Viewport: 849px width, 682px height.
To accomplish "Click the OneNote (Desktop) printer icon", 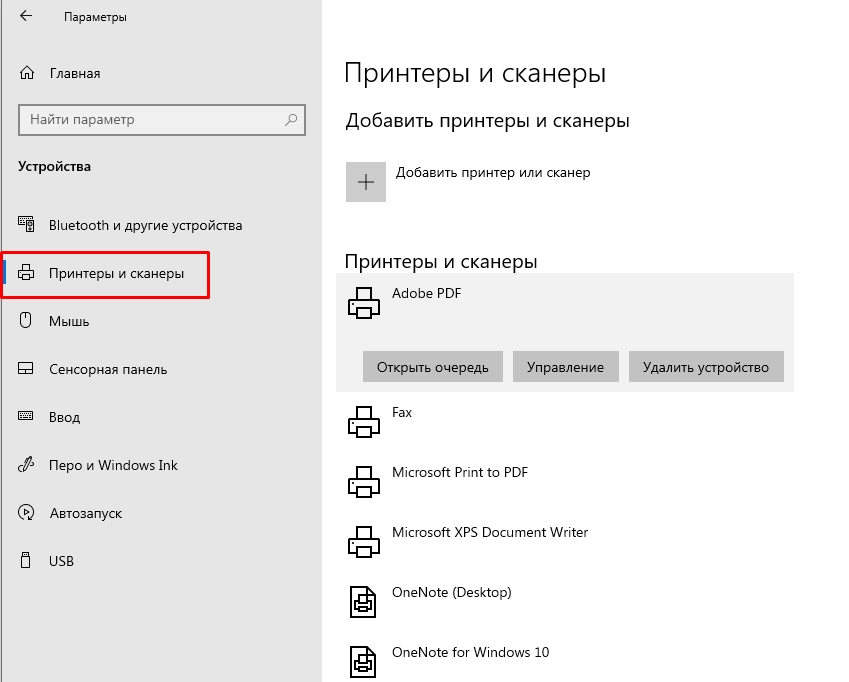I will pos(364,602).
